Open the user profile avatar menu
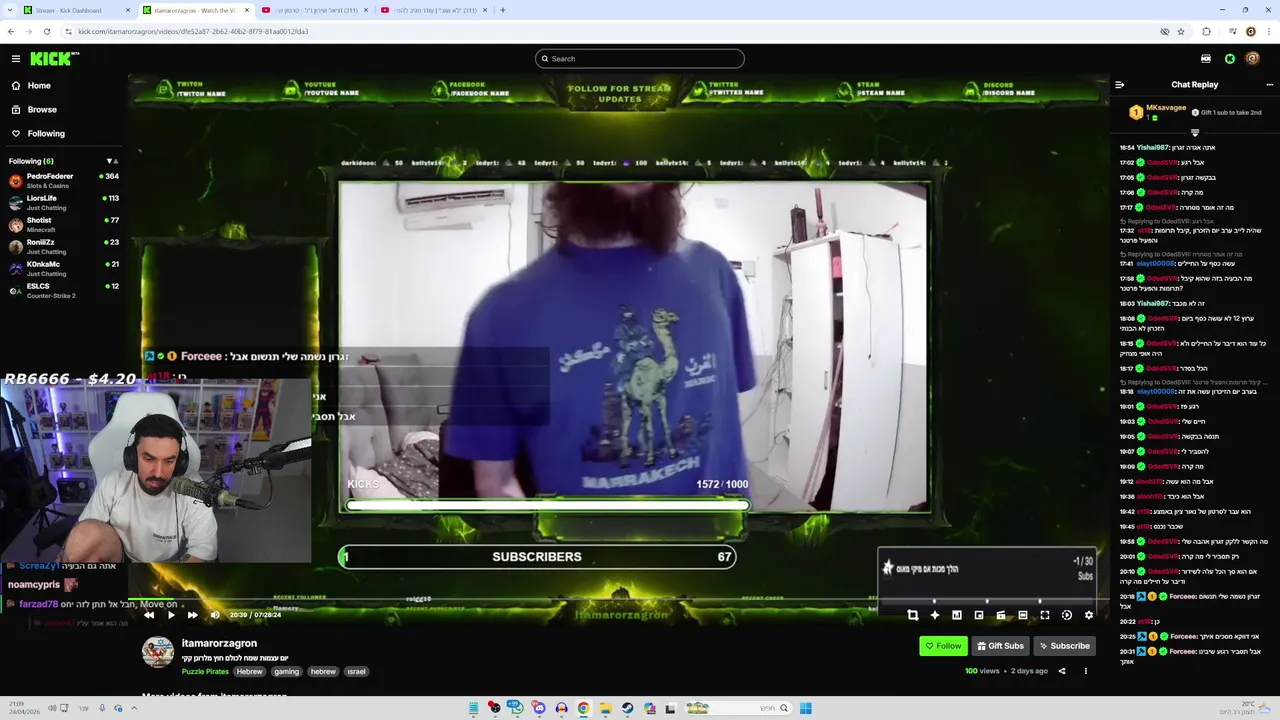The image size is (1280, 720). 1252,59
